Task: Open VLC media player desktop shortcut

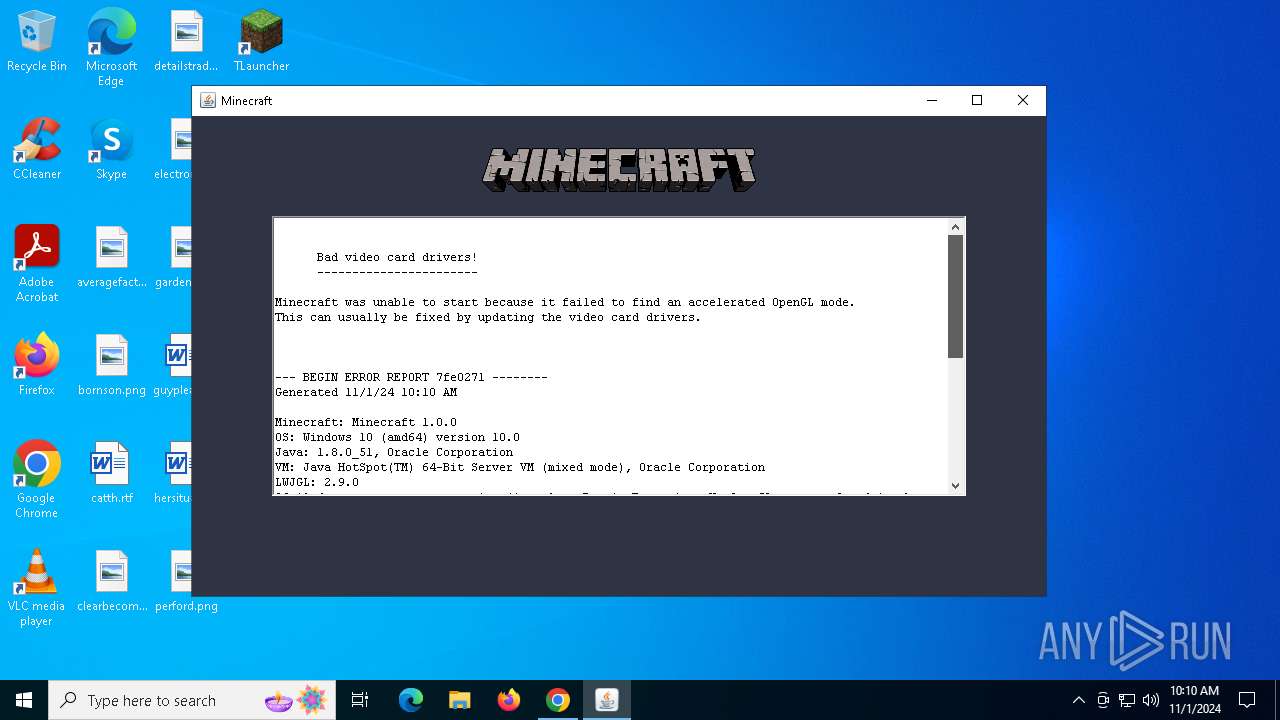Action: point(37,588)
